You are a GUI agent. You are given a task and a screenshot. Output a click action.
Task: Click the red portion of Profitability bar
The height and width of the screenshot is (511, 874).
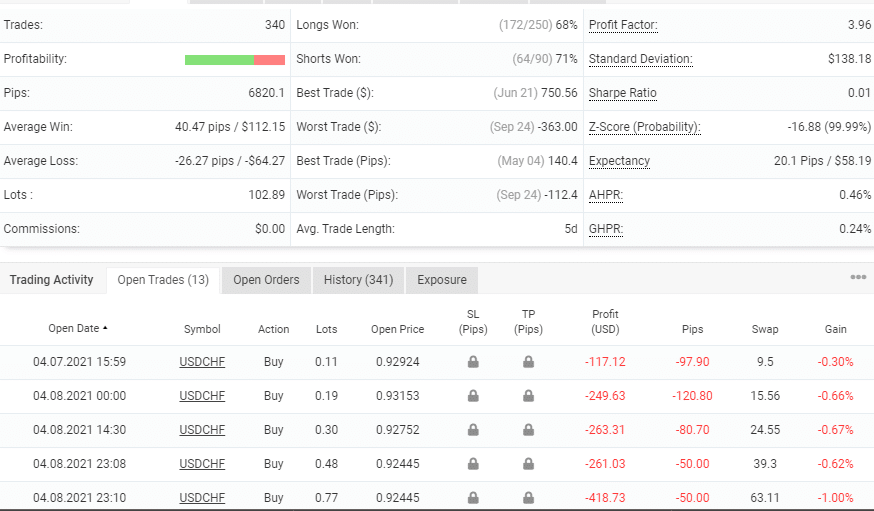pos(269,60)
